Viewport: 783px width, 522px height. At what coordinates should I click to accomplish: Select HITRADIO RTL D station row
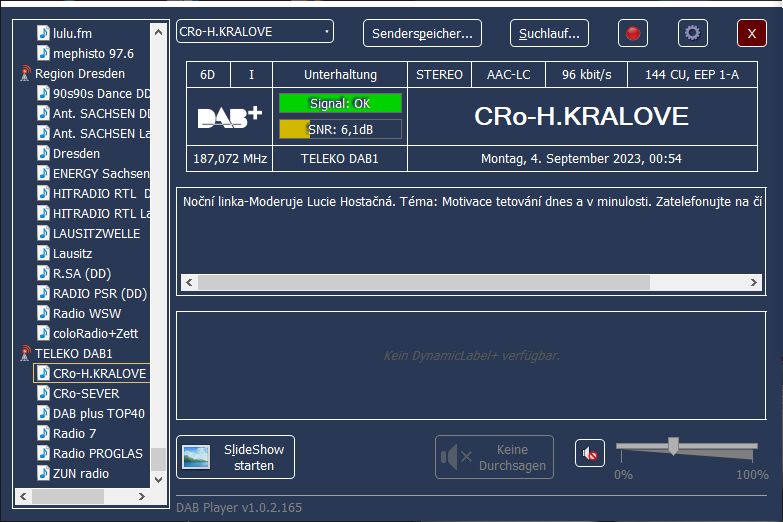click(101, 194)
